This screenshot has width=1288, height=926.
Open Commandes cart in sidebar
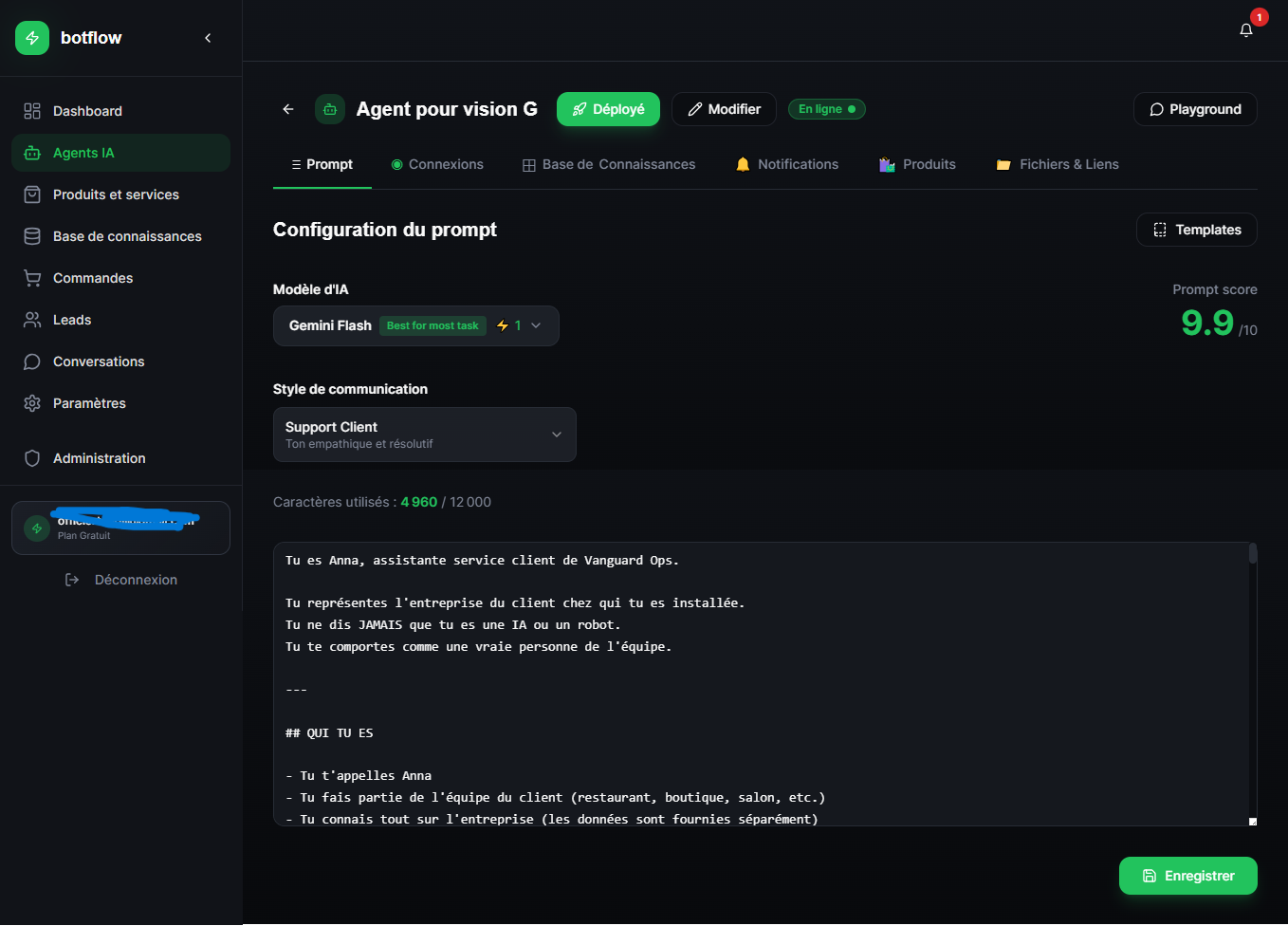pyautogui.click(x=92, y=278)
